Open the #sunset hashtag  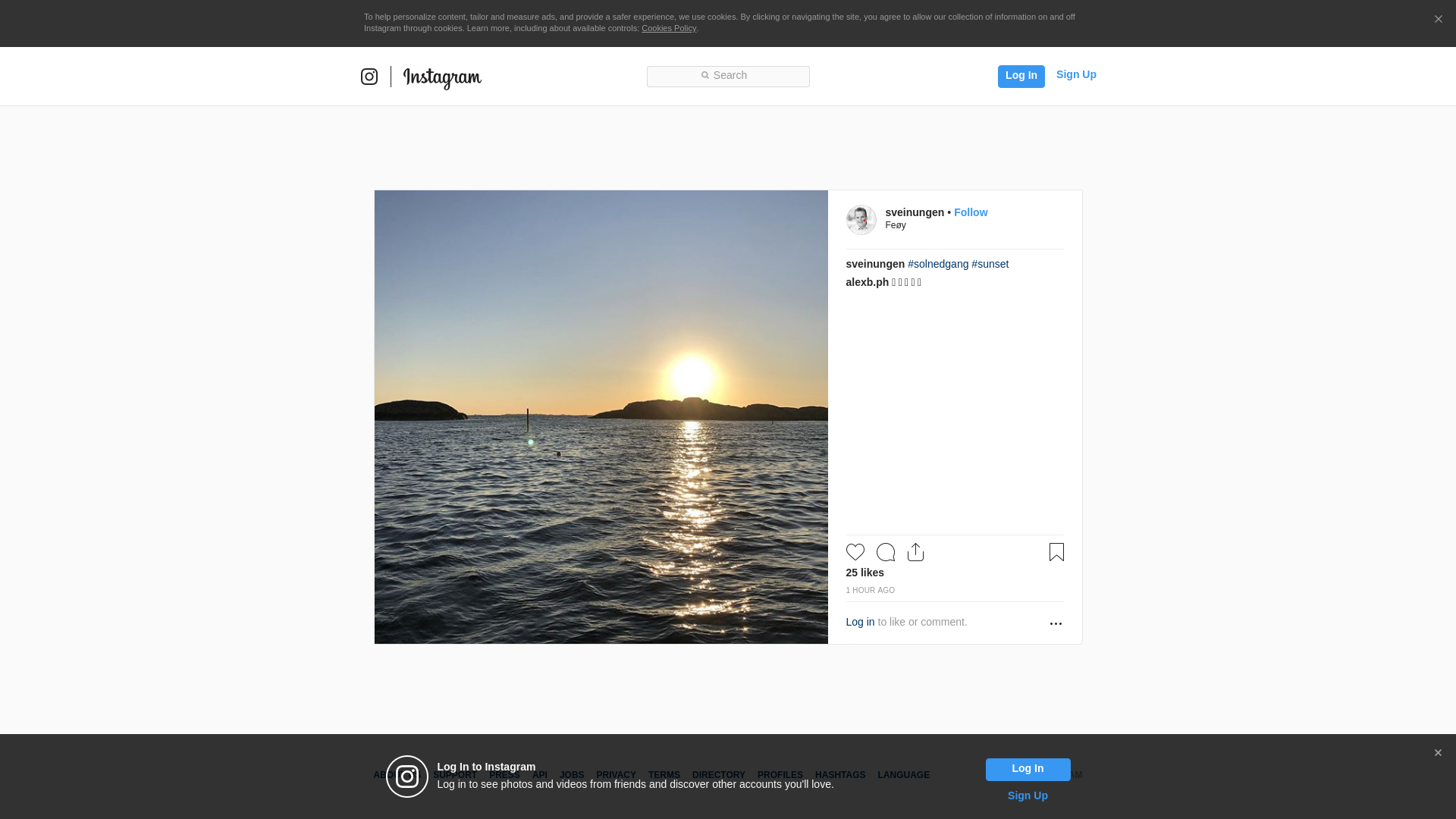(990, 264)
